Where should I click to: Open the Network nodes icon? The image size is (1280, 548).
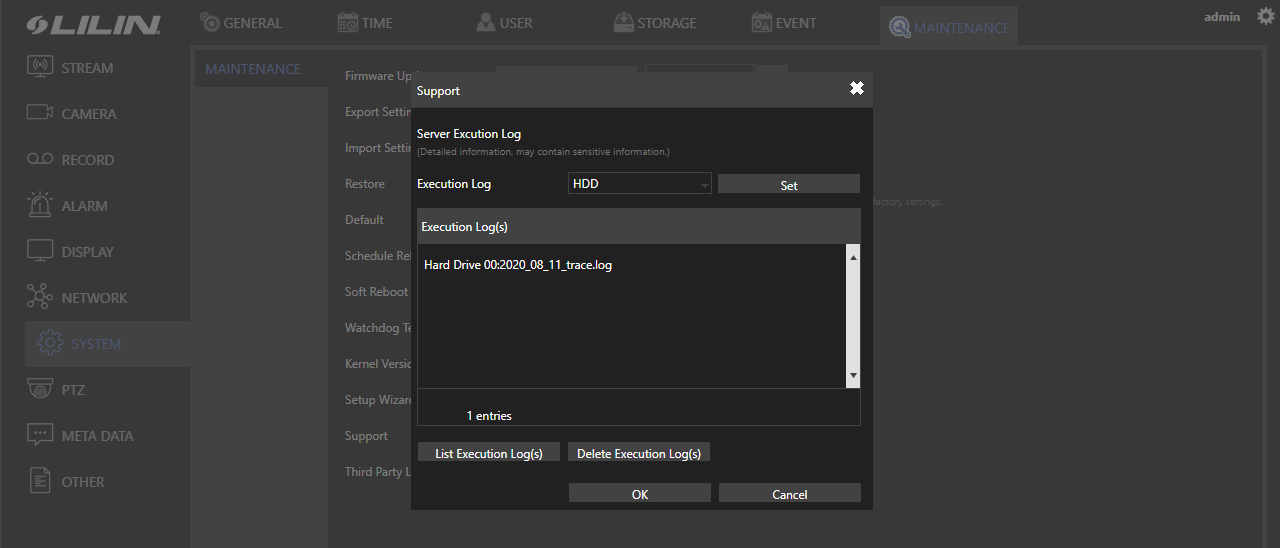click(x=40, y=298)
